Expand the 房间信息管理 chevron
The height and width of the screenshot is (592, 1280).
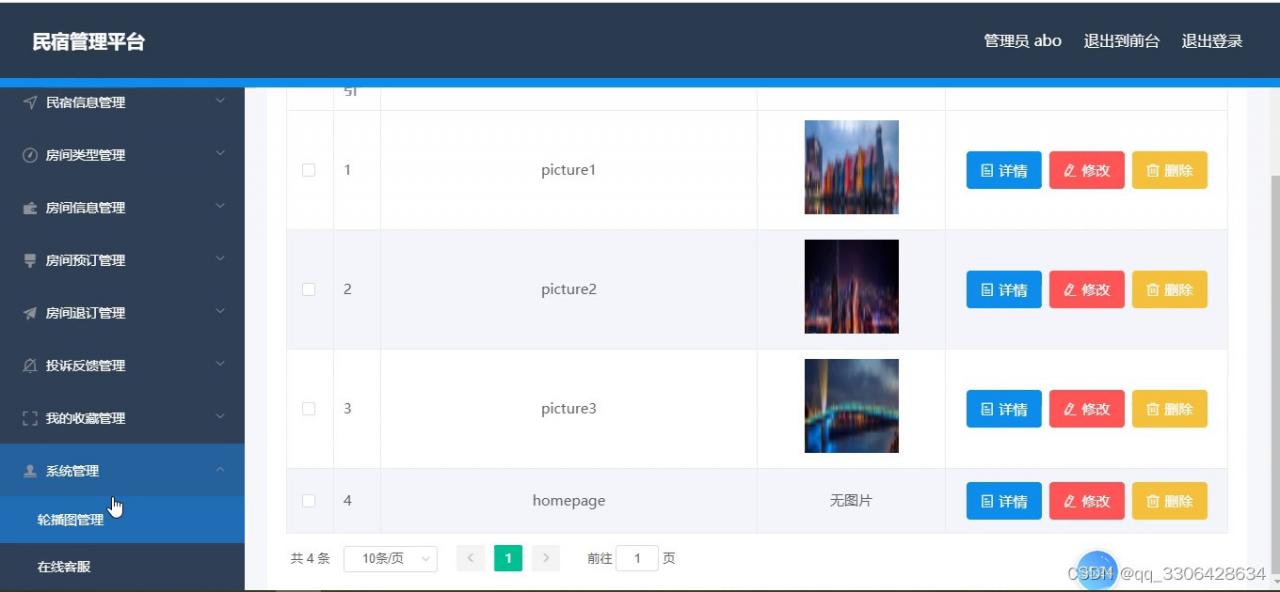click(221, 206)
